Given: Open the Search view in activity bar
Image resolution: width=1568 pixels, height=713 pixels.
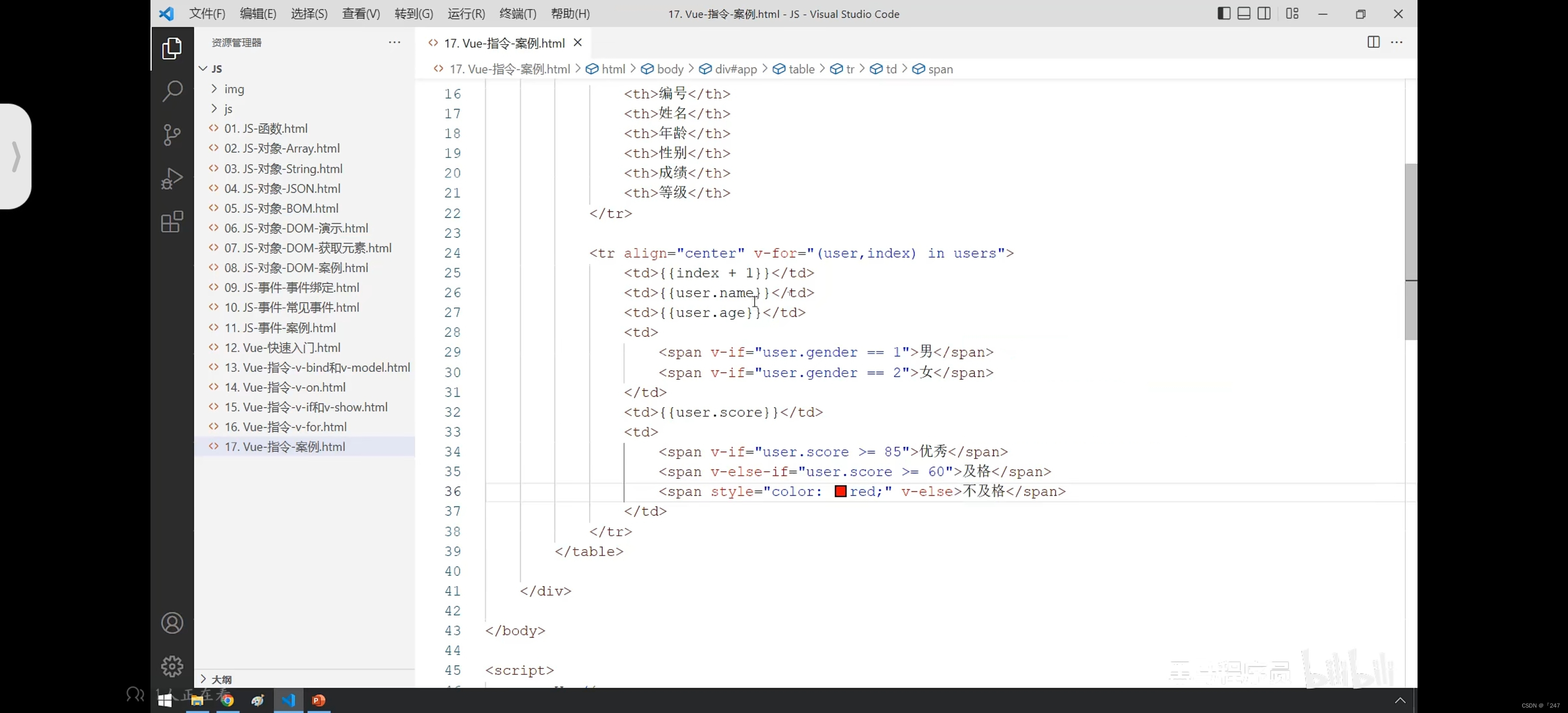Looking at the screenshot, I should [x=172, y=91].
